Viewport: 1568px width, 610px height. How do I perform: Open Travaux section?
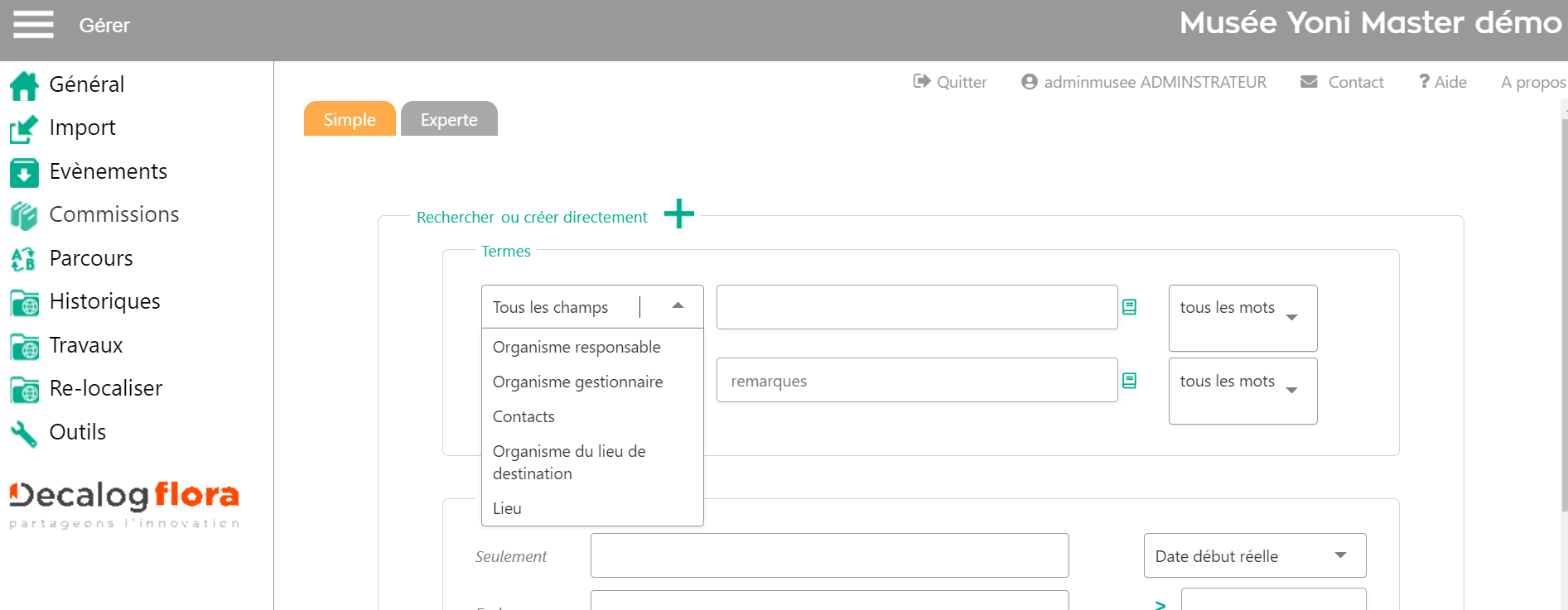tap(86, 345)
